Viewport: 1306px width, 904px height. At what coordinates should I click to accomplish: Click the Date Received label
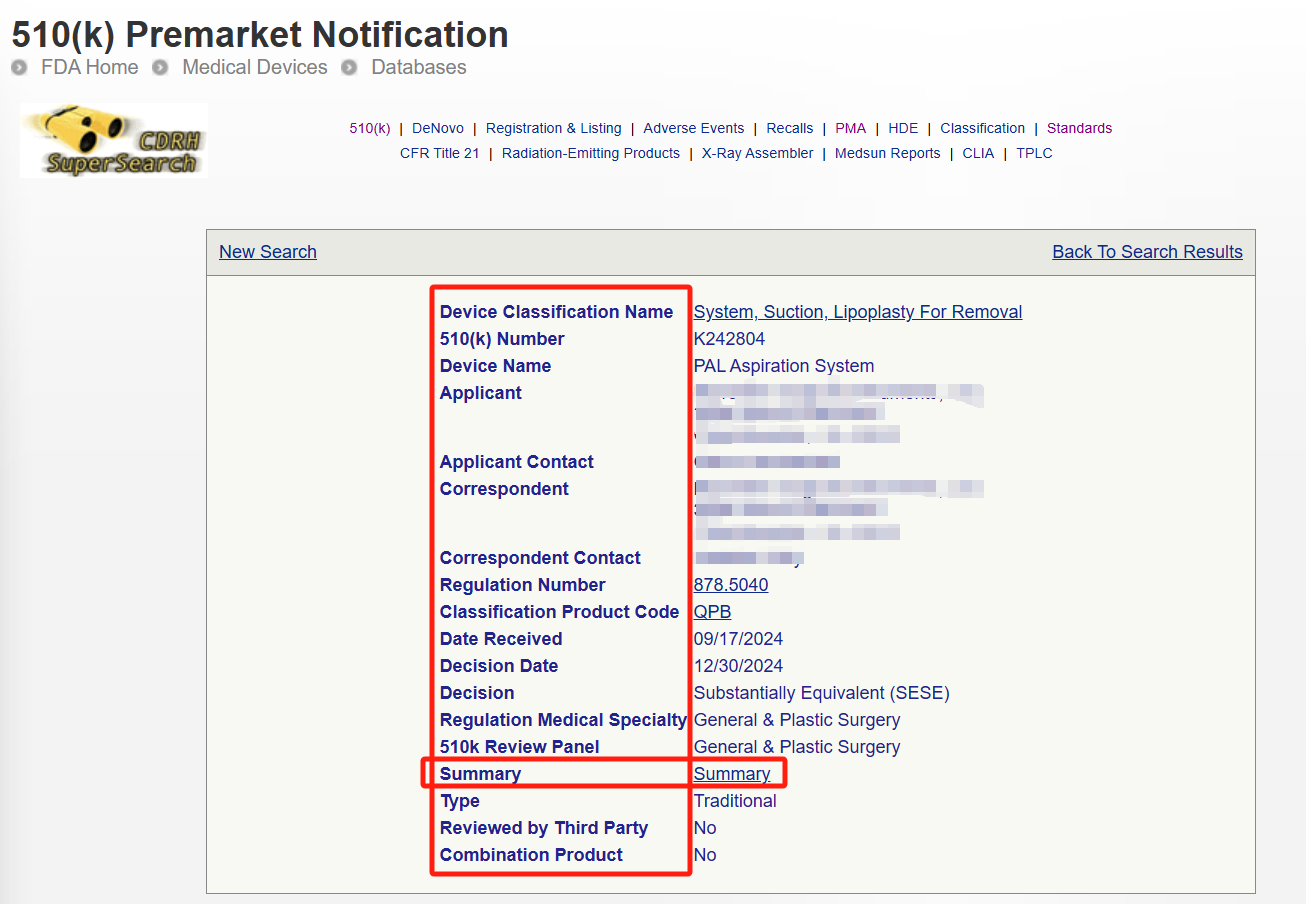(x=501, y=639)
